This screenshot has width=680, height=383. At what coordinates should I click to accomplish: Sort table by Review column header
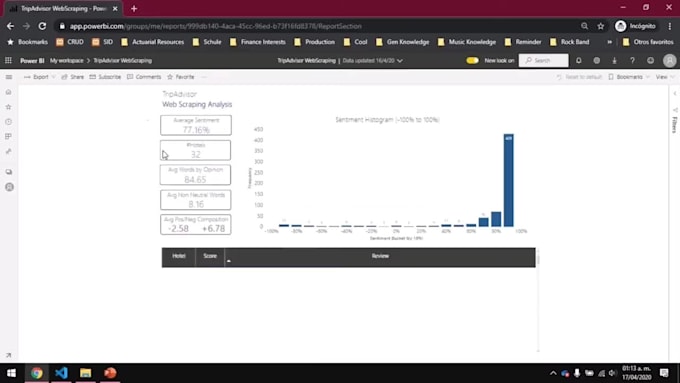pos(380,256)
